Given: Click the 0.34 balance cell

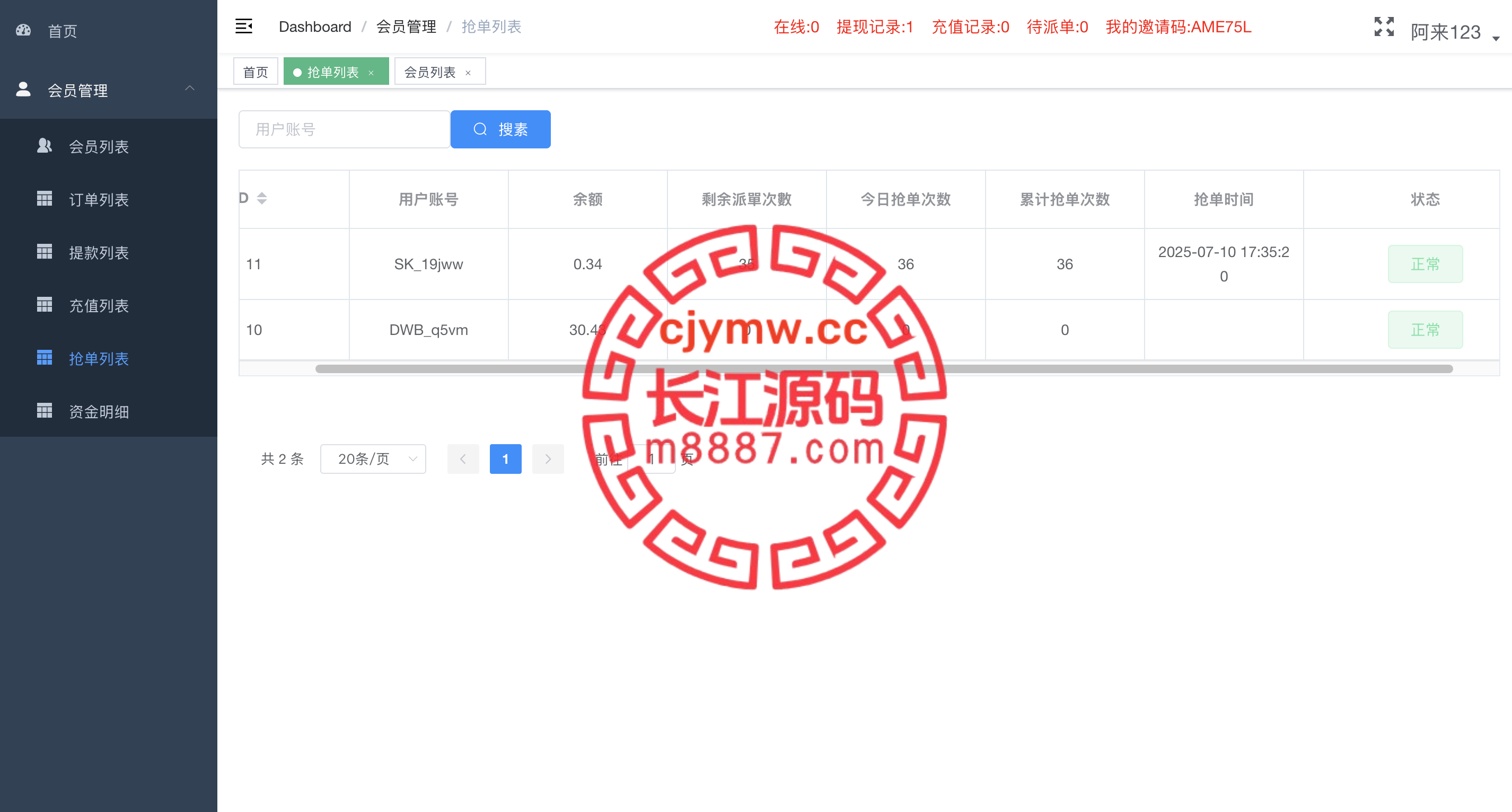Looking at the screenshot, I should pos(587,264).
